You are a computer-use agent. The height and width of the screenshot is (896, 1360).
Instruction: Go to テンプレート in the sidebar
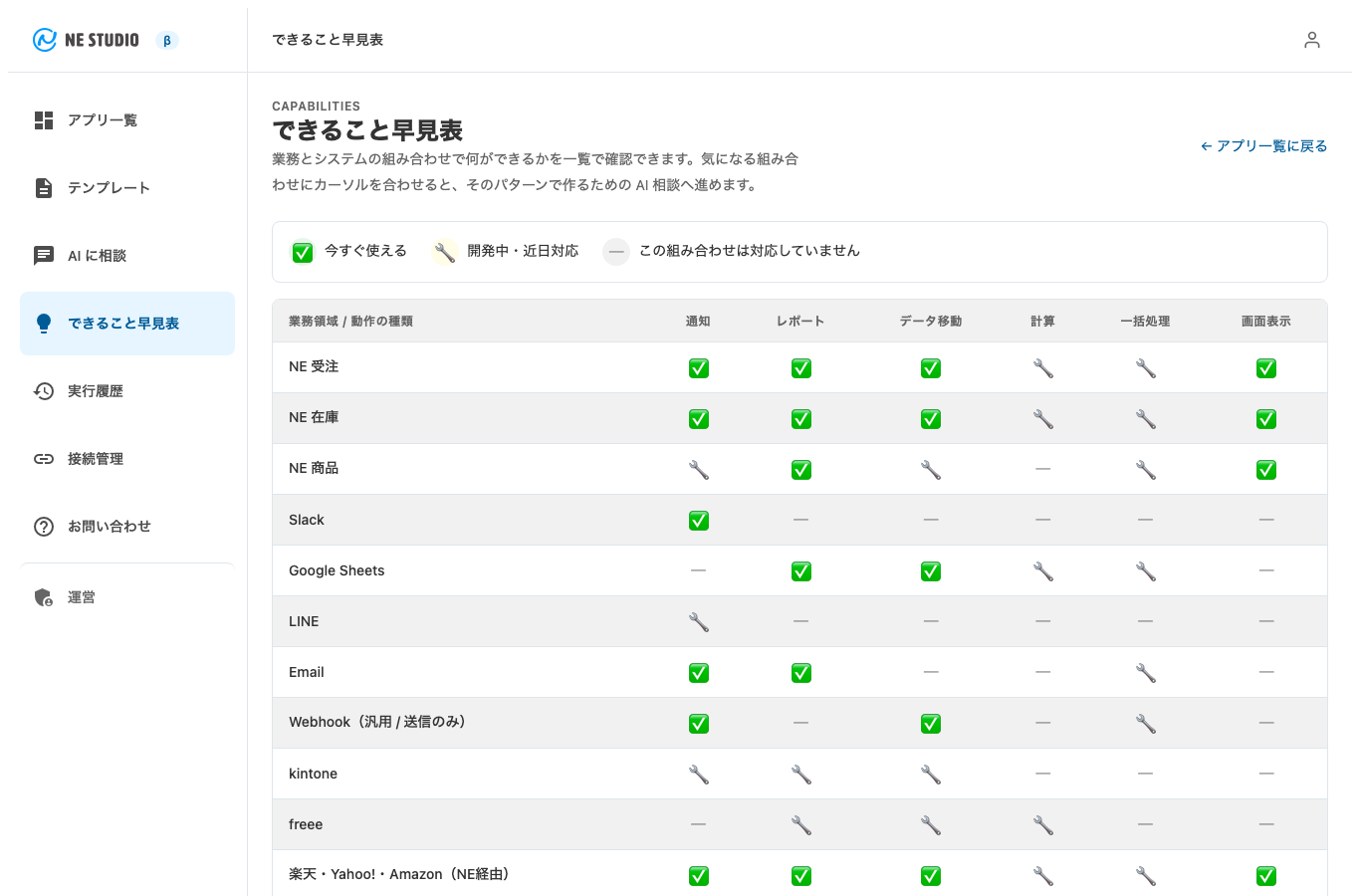pyautogui.click(x=127, y=188)
